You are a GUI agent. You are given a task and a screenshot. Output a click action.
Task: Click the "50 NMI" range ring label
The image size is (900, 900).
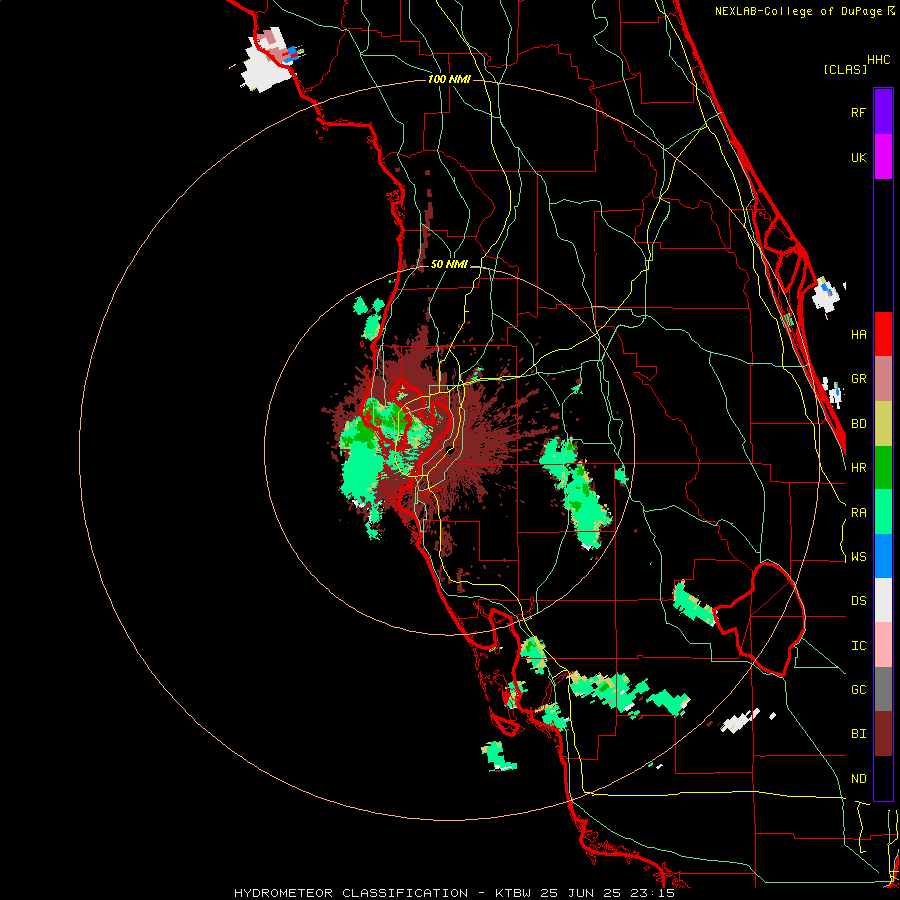449,264
